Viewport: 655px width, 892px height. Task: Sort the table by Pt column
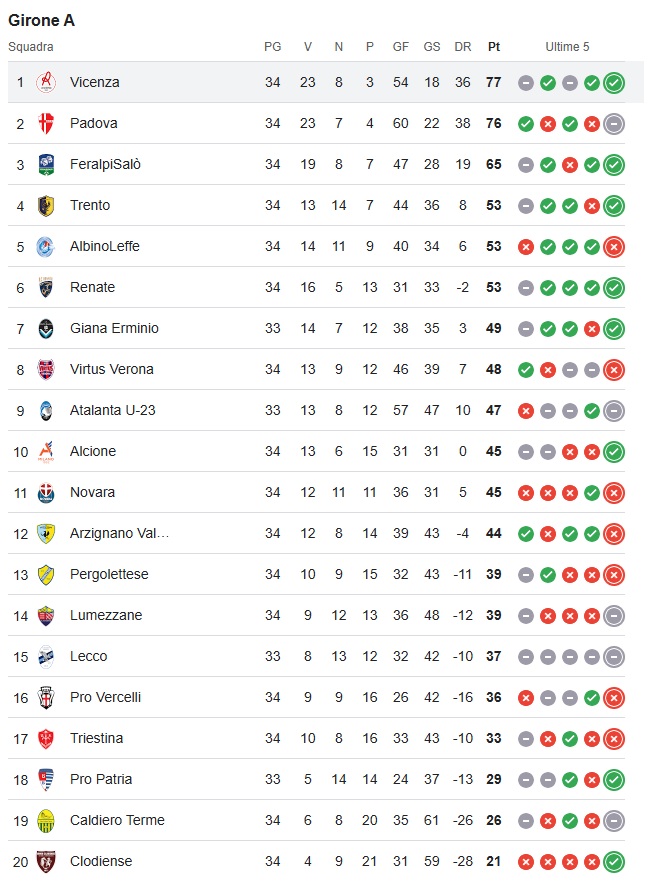coord(494,47)
